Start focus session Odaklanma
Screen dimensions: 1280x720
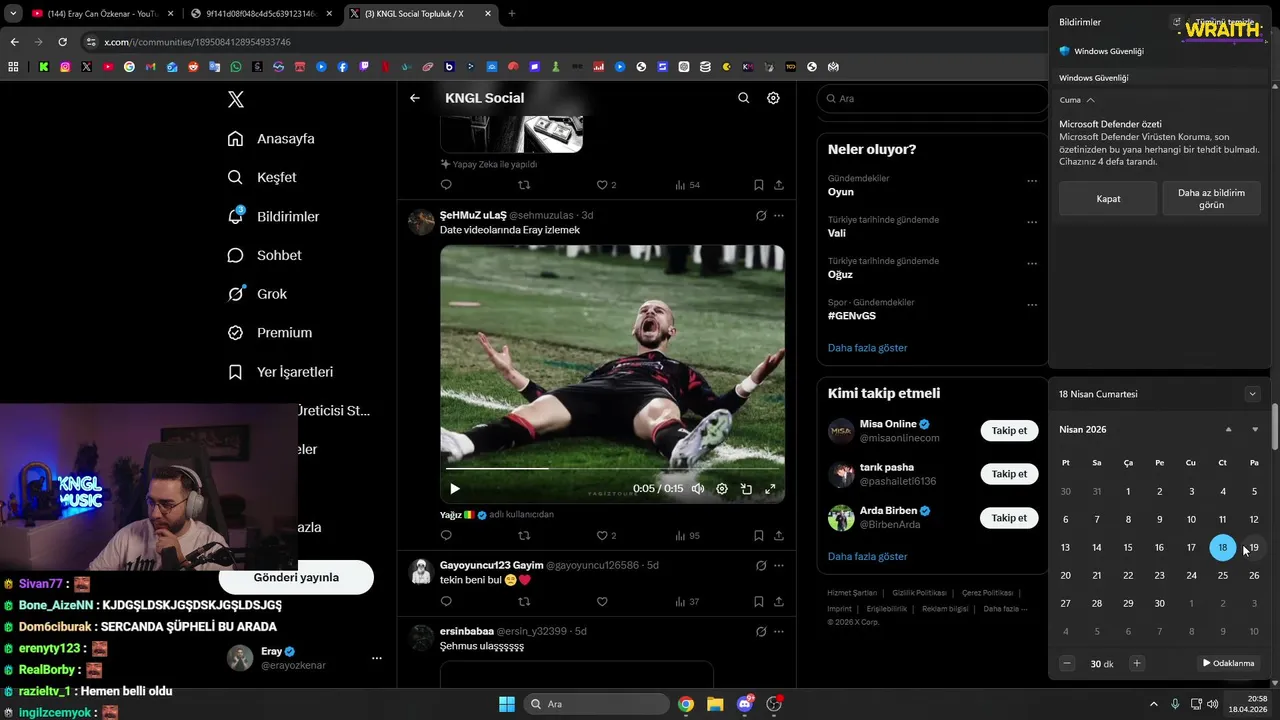coord(1228,663)
